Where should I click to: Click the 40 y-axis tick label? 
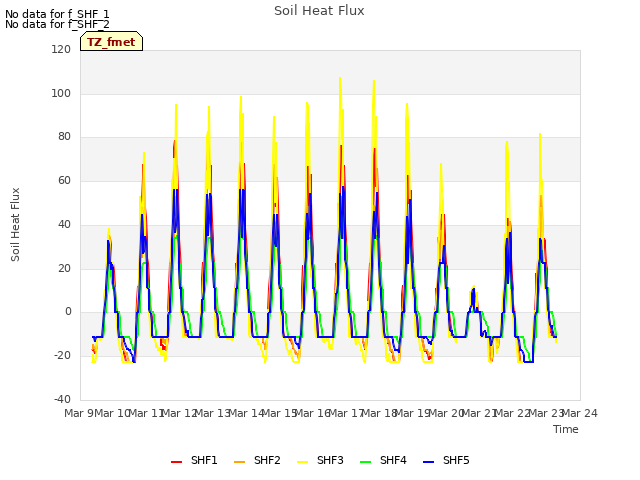64,224
